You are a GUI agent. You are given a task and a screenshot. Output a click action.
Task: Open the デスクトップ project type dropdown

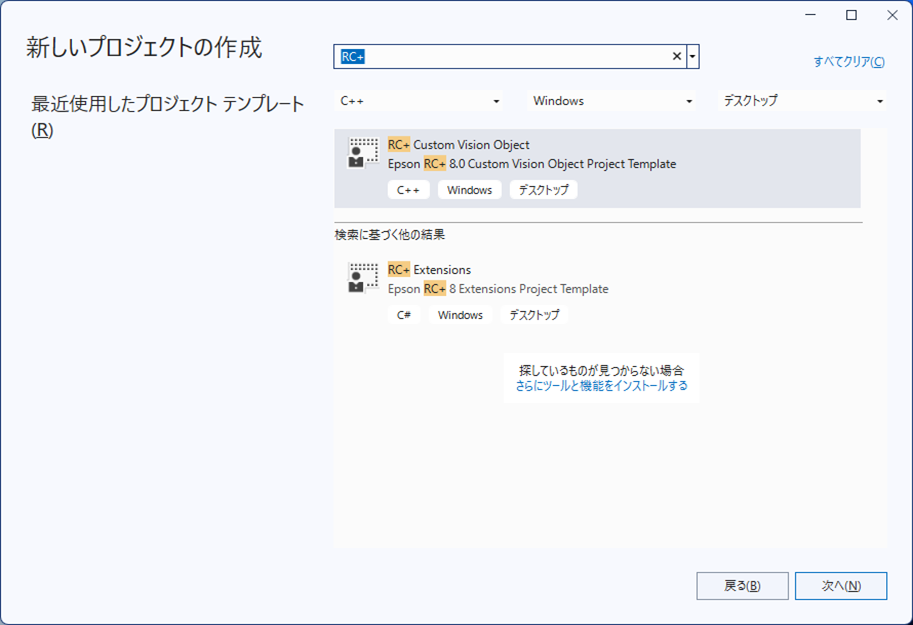(x=803, y=101)
